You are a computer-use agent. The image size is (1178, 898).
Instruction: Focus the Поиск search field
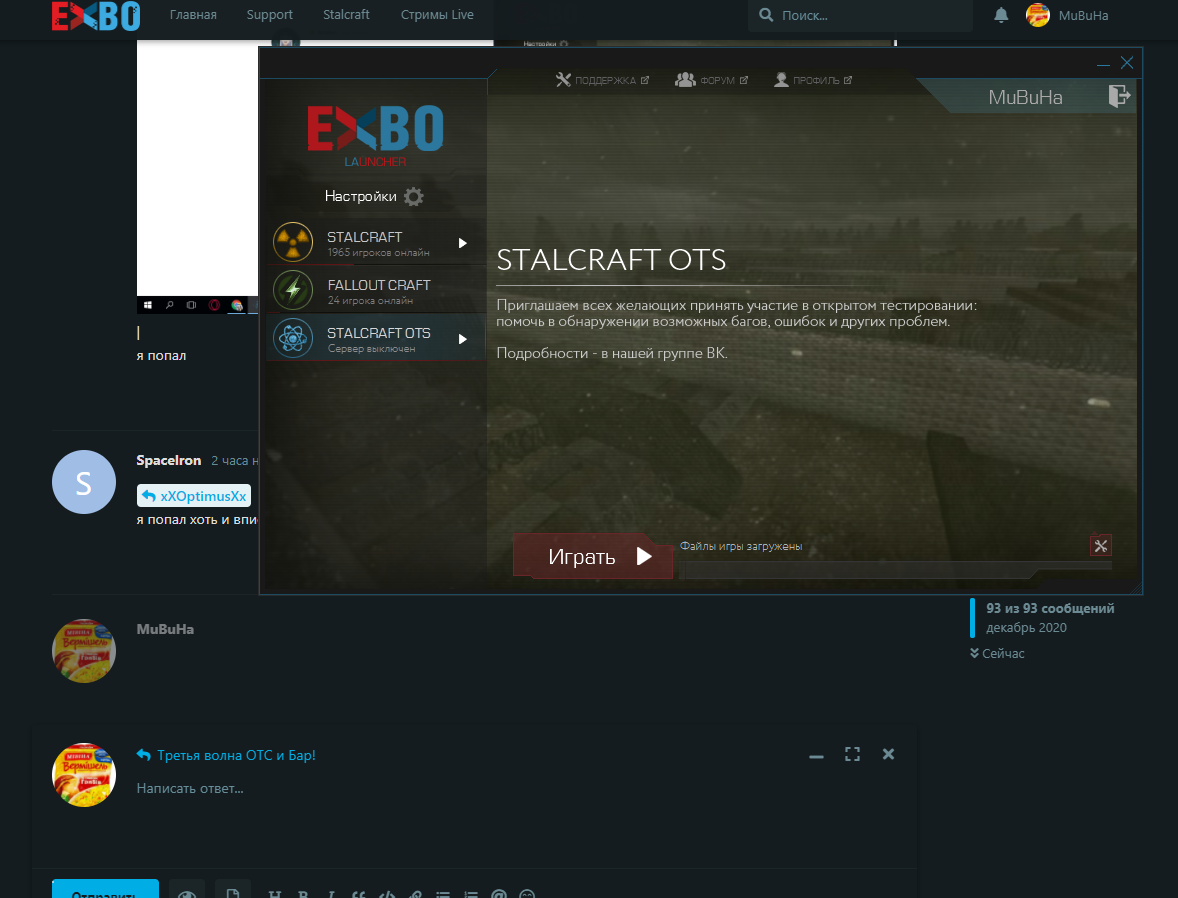click(860, 15)
